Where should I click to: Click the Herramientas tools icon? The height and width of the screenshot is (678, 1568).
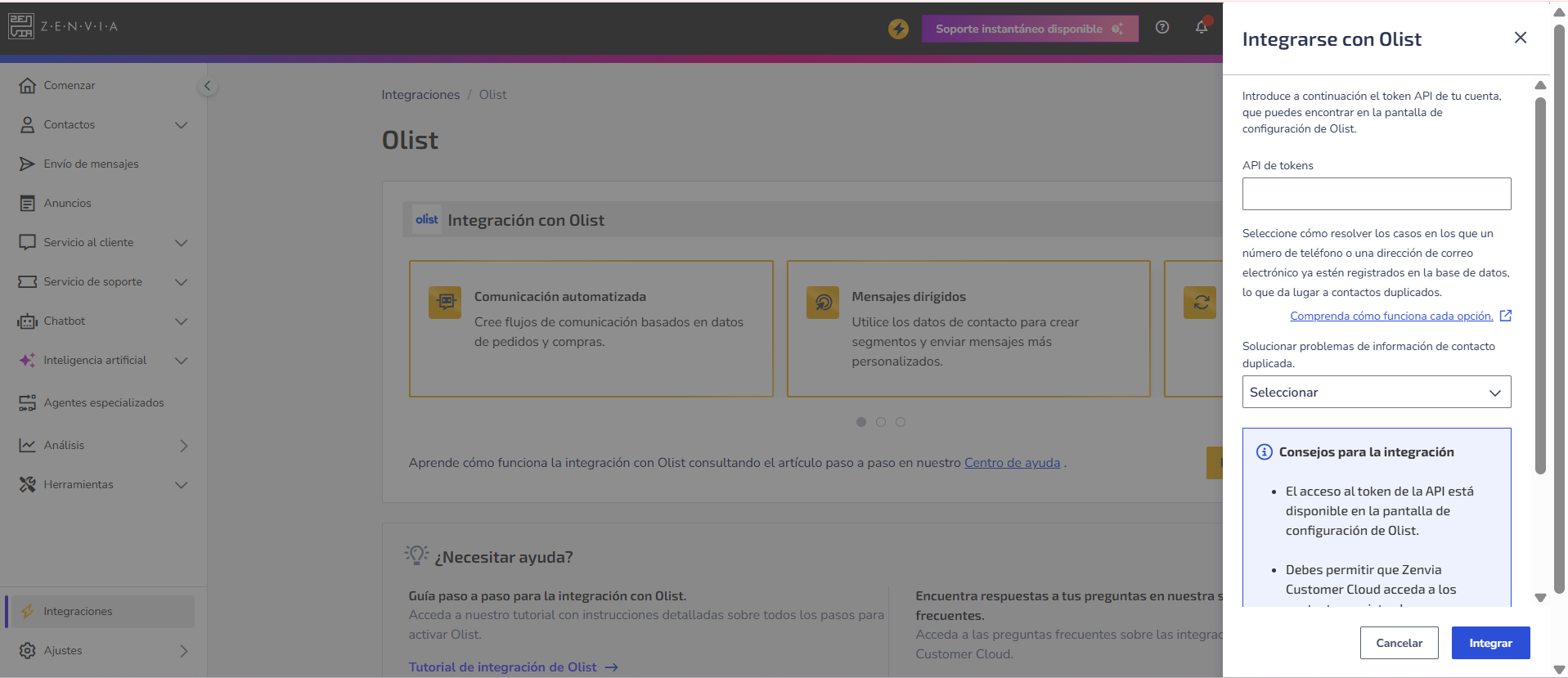click(27, 484)
